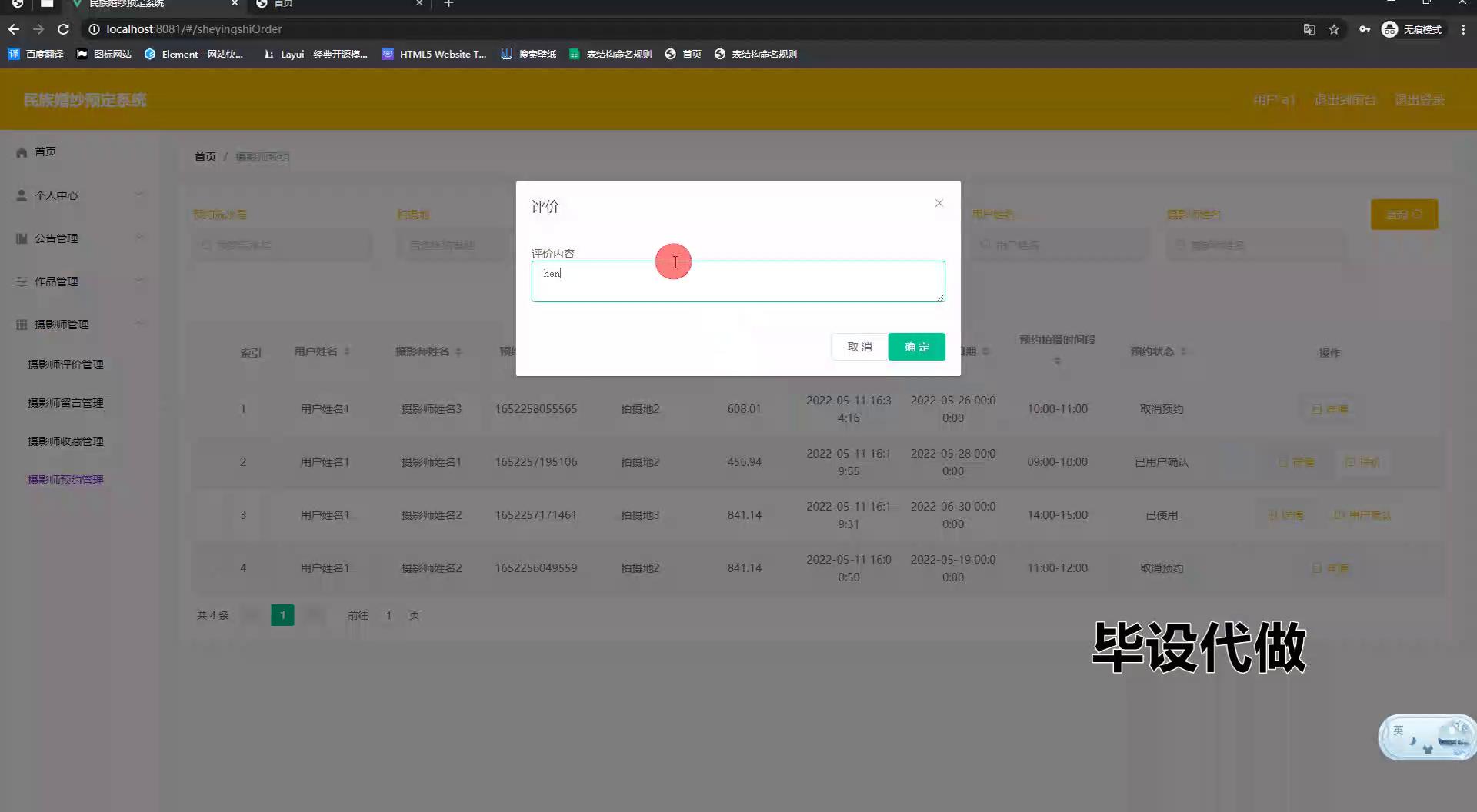Bookmark page with star icon
Image resolution: width=1477 pixels, height=812 pixels.
(1334, 29)
